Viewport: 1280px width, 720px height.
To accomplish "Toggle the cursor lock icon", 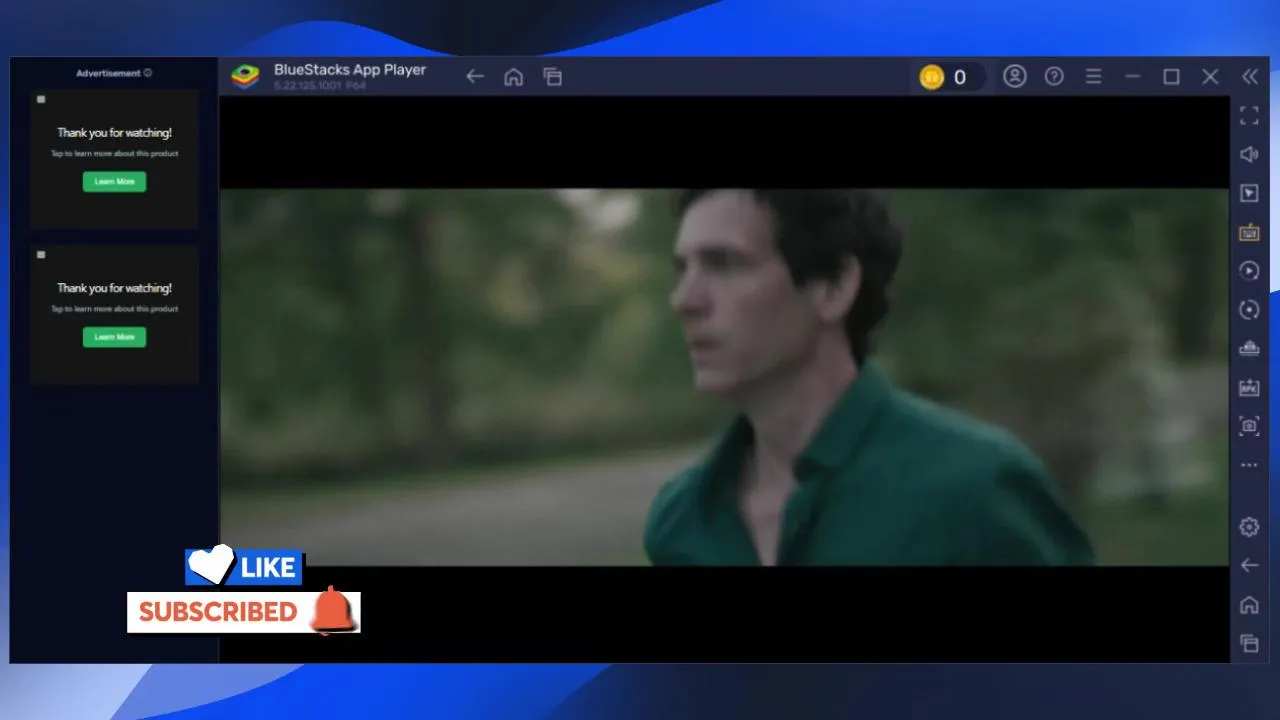I will [1249, 193].
